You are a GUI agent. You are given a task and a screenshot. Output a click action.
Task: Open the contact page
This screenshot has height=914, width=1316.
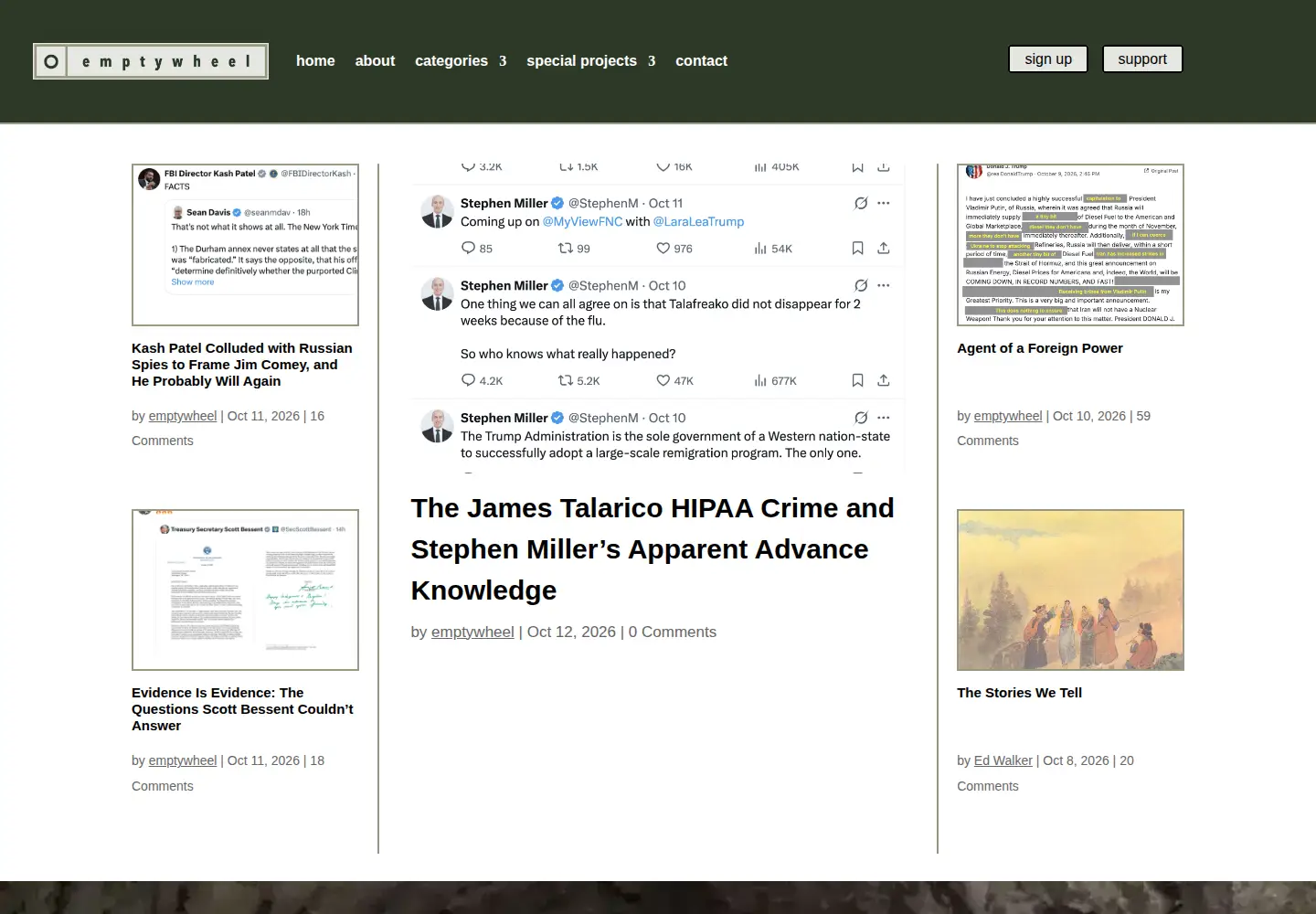pyautogui.click(x=701, y=60)
